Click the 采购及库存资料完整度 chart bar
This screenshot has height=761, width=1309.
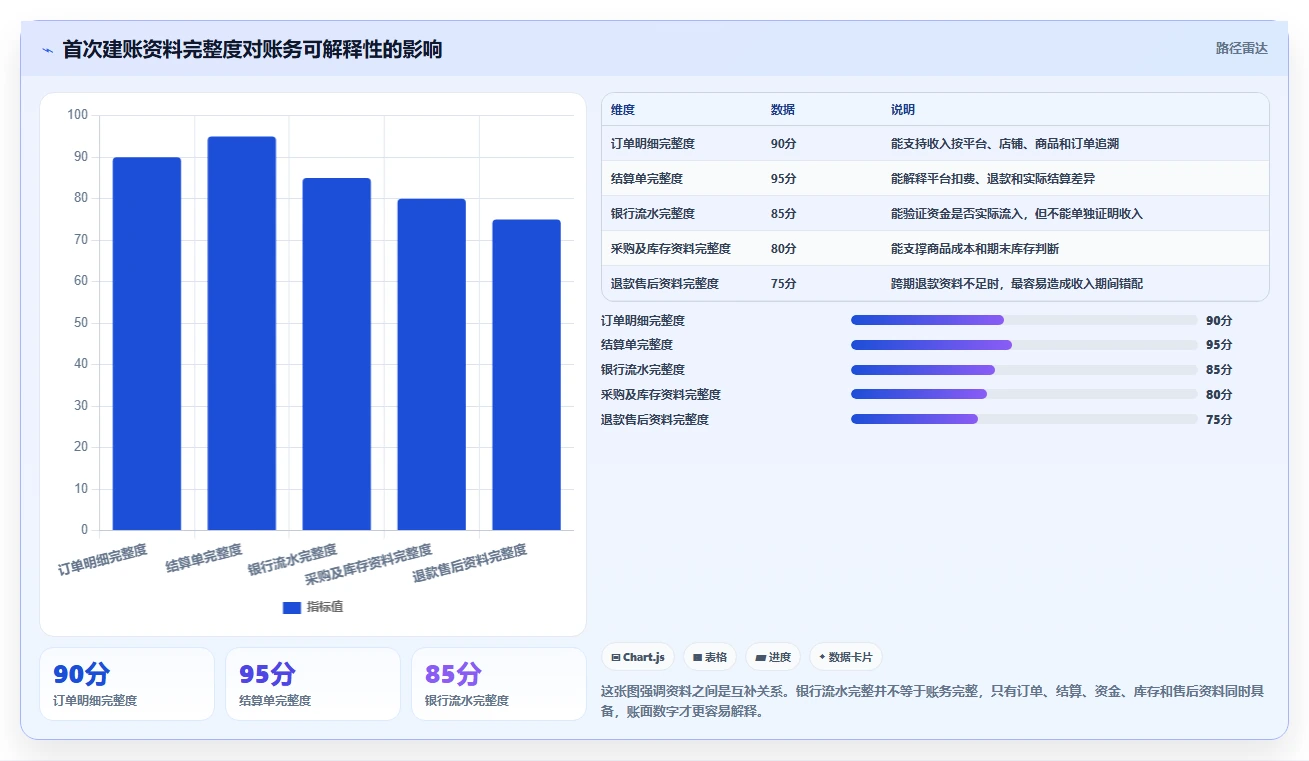tap(432, 364)
